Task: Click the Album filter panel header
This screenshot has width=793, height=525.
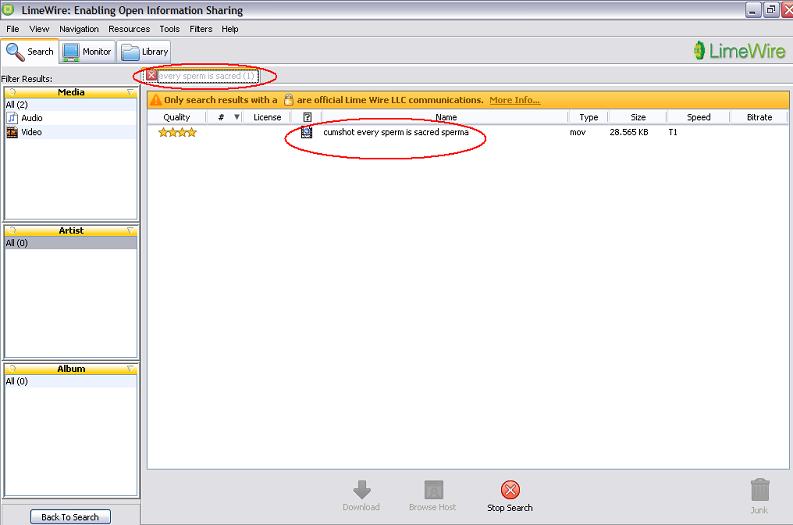Action: 71,369
